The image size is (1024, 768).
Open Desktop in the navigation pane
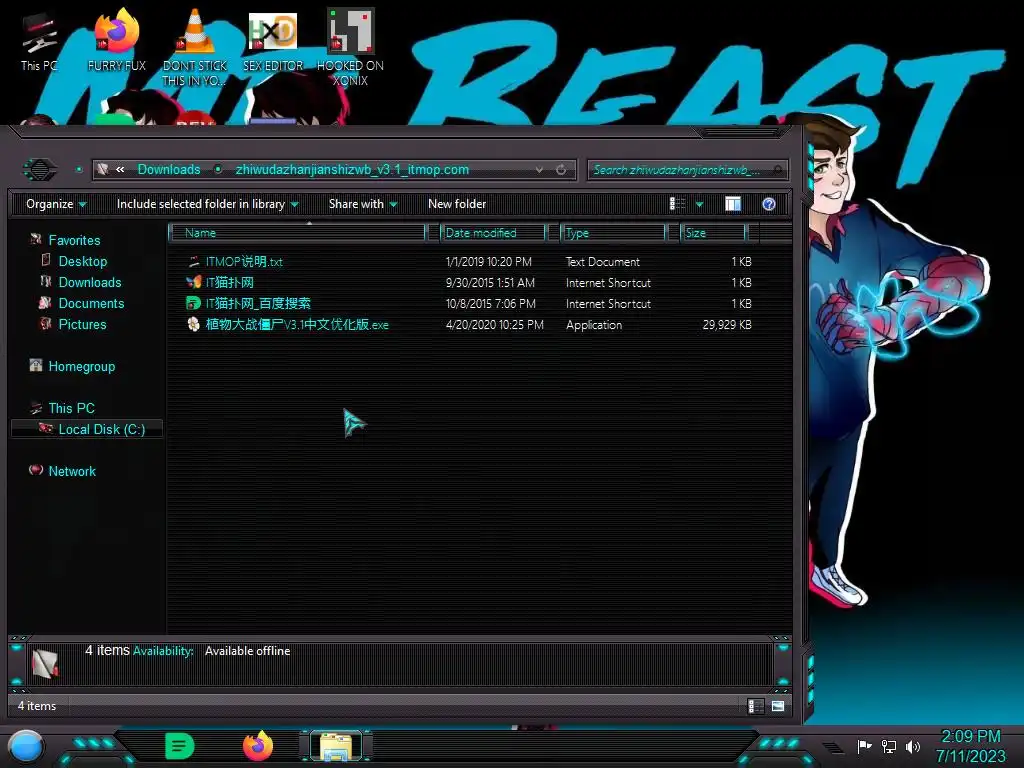point(82,261)
